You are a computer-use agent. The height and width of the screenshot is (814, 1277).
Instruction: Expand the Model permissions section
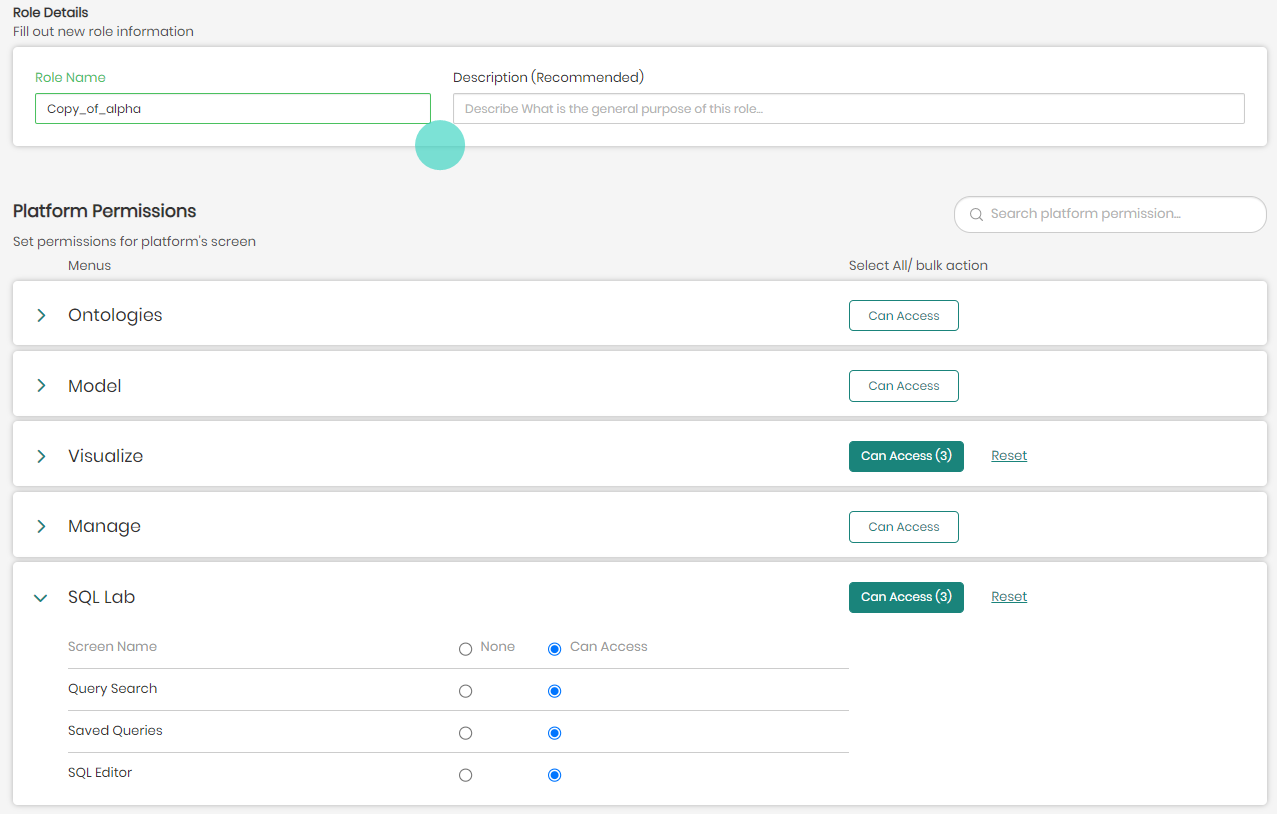[40, 385]
